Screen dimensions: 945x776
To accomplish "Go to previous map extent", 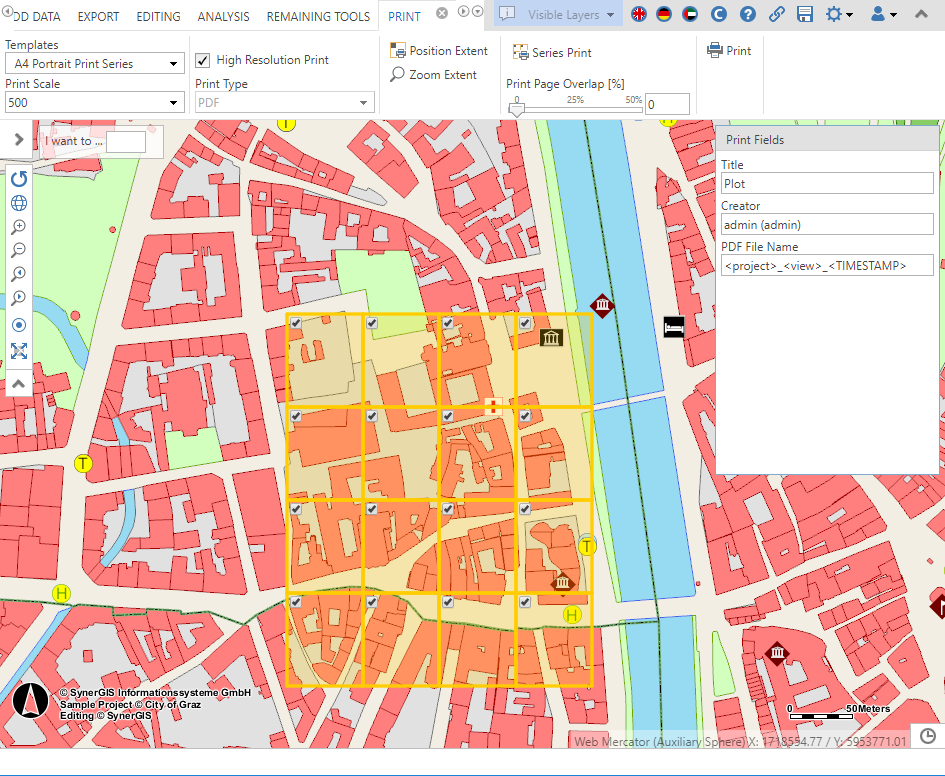I will click(x=19, y=275).
